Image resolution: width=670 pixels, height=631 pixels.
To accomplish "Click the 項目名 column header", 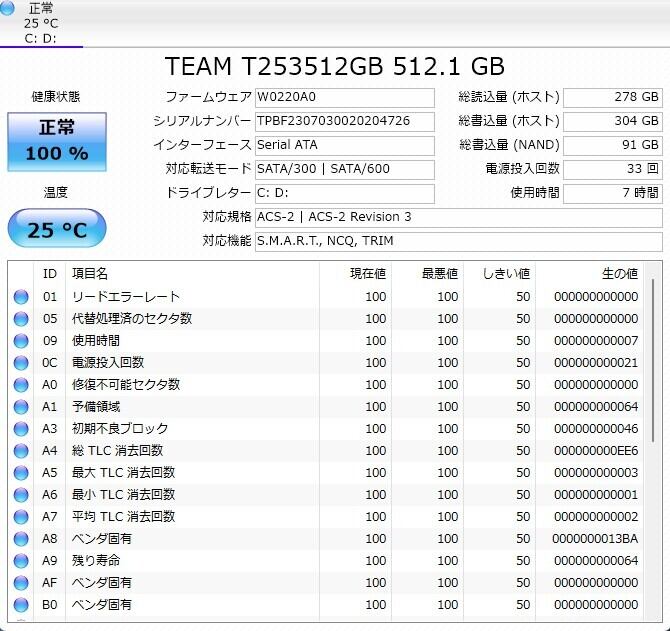I will click(90, 274).
